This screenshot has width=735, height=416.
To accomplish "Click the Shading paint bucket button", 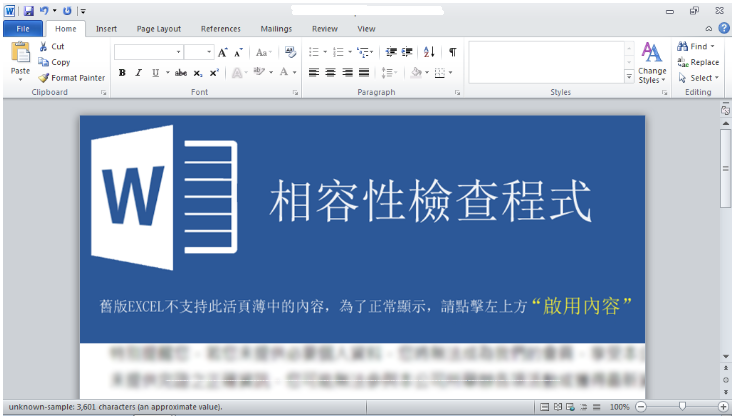I will (x=415, y=72).
